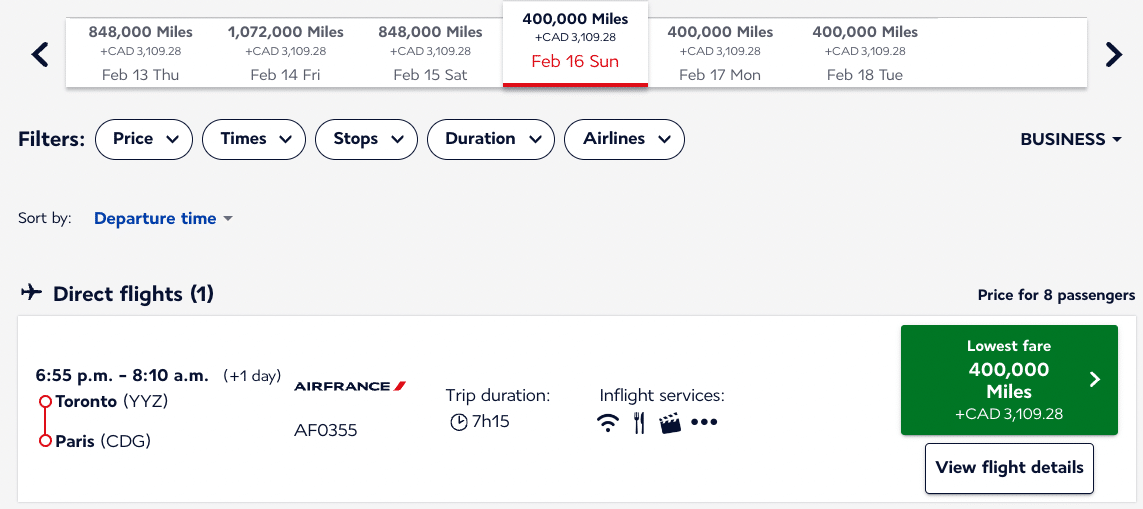
Task: Choose the 400,000 Miles lowest fare
Action: pos(1009,380)
